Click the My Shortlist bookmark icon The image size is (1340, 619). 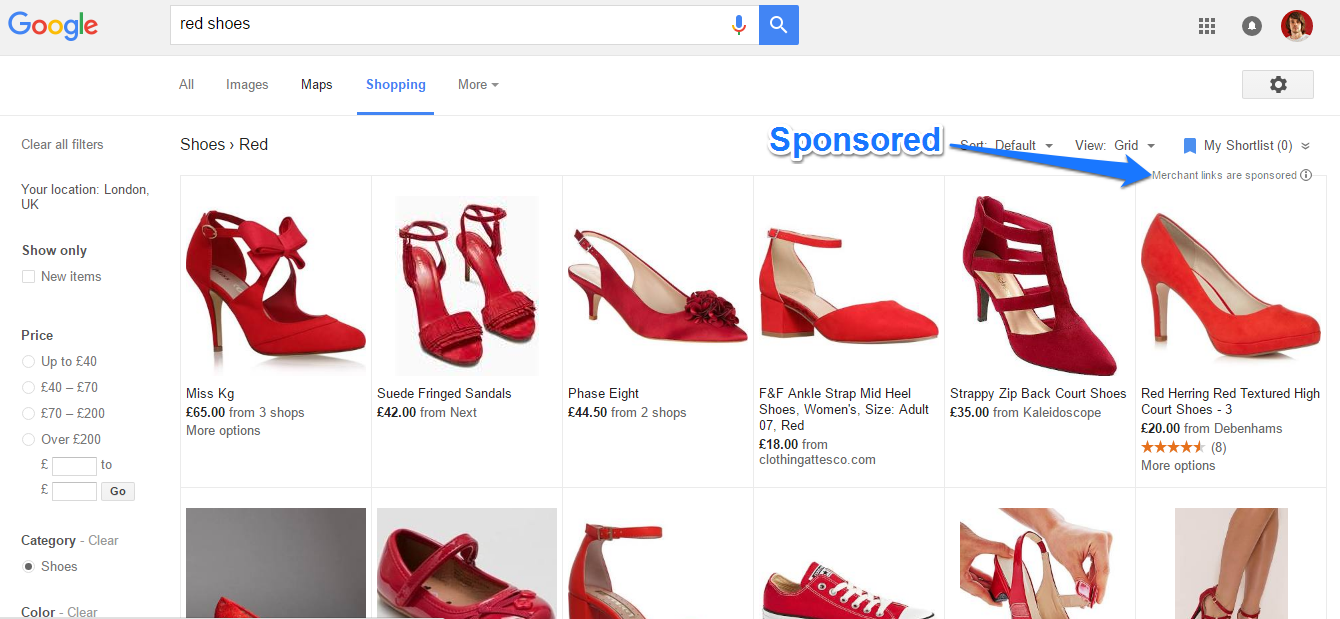(1189, 146)
